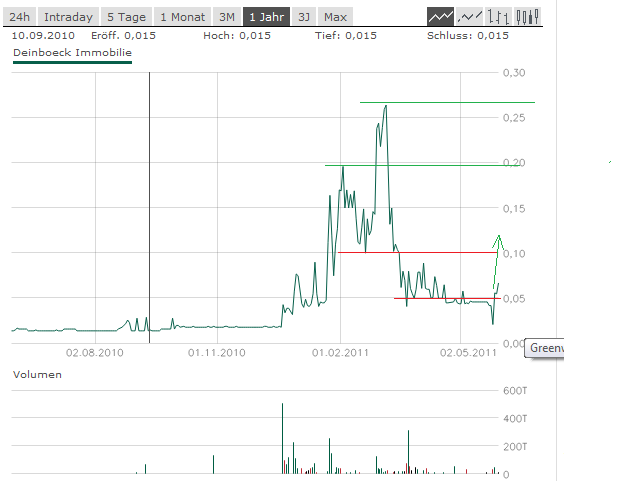Select the mountain line chart type icon
The height and width of the screenshot is (481, 620).
440,17
